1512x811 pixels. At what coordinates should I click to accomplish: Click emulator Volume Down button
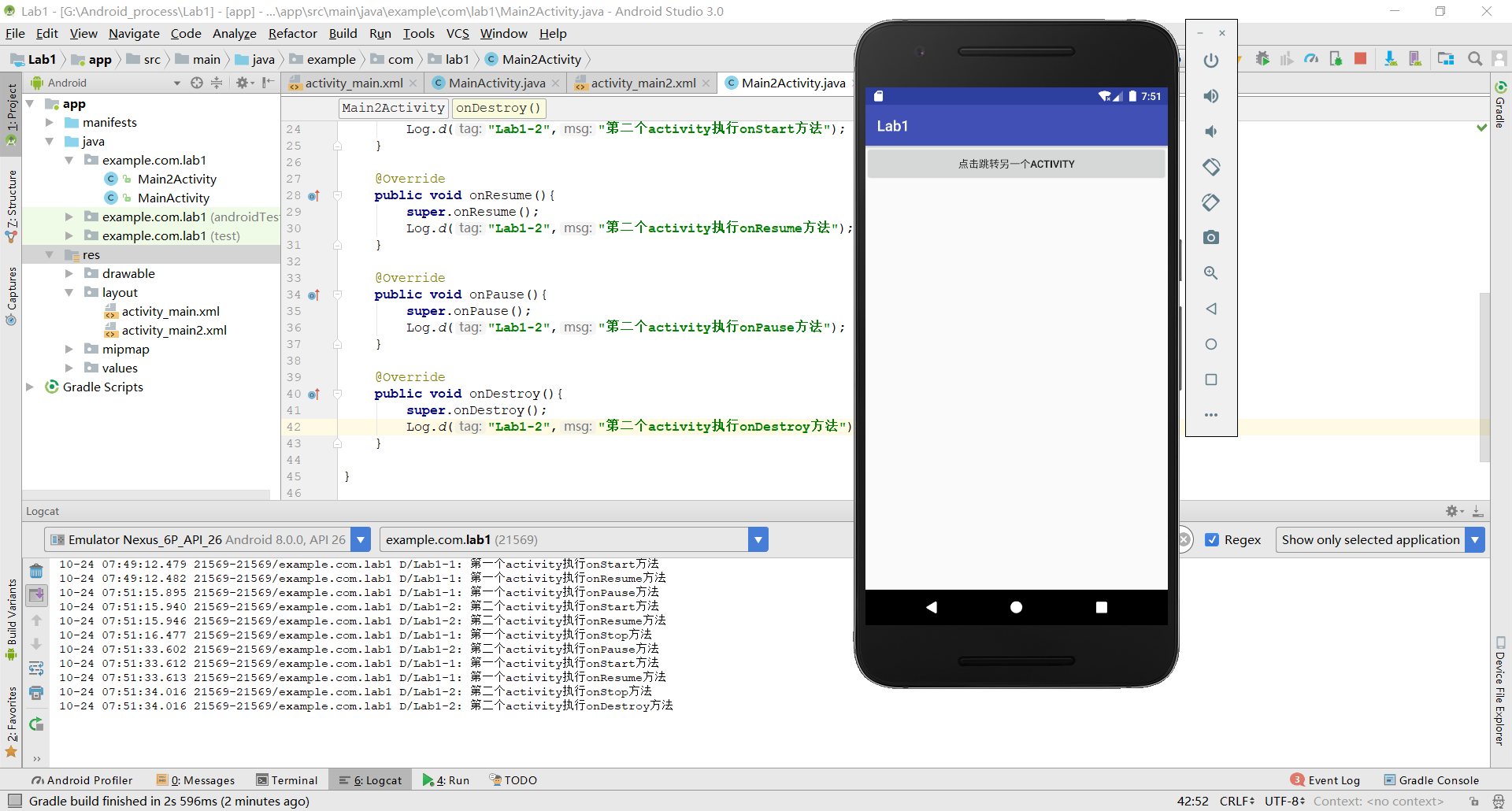coord(1211,131)
